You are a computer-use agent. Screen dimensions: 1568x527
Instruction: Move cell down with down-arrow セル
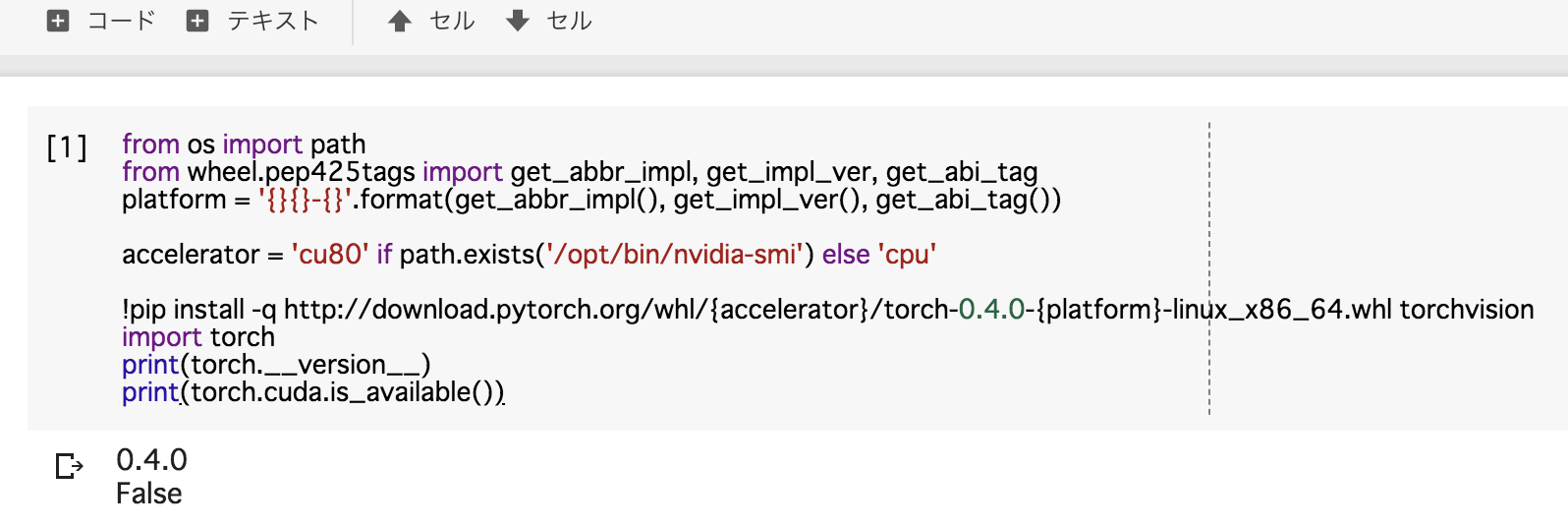(x=549, y=21)
